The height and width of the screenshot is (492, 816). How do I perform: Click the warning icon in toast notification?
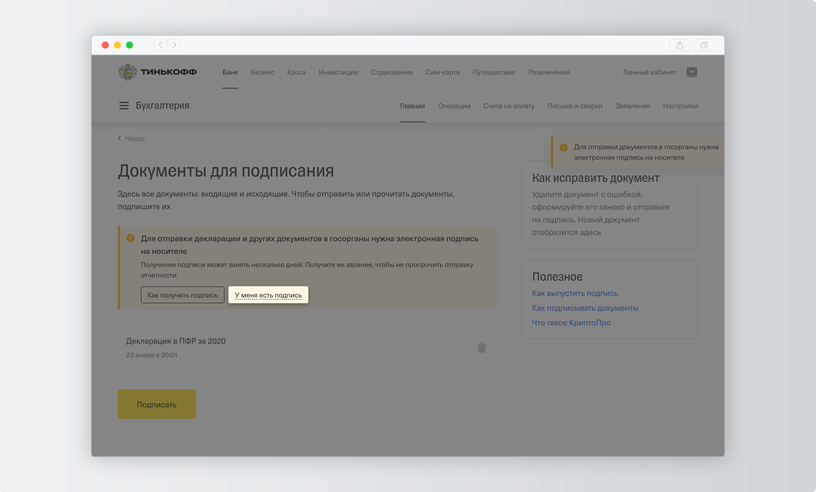(x=563, y=147)
